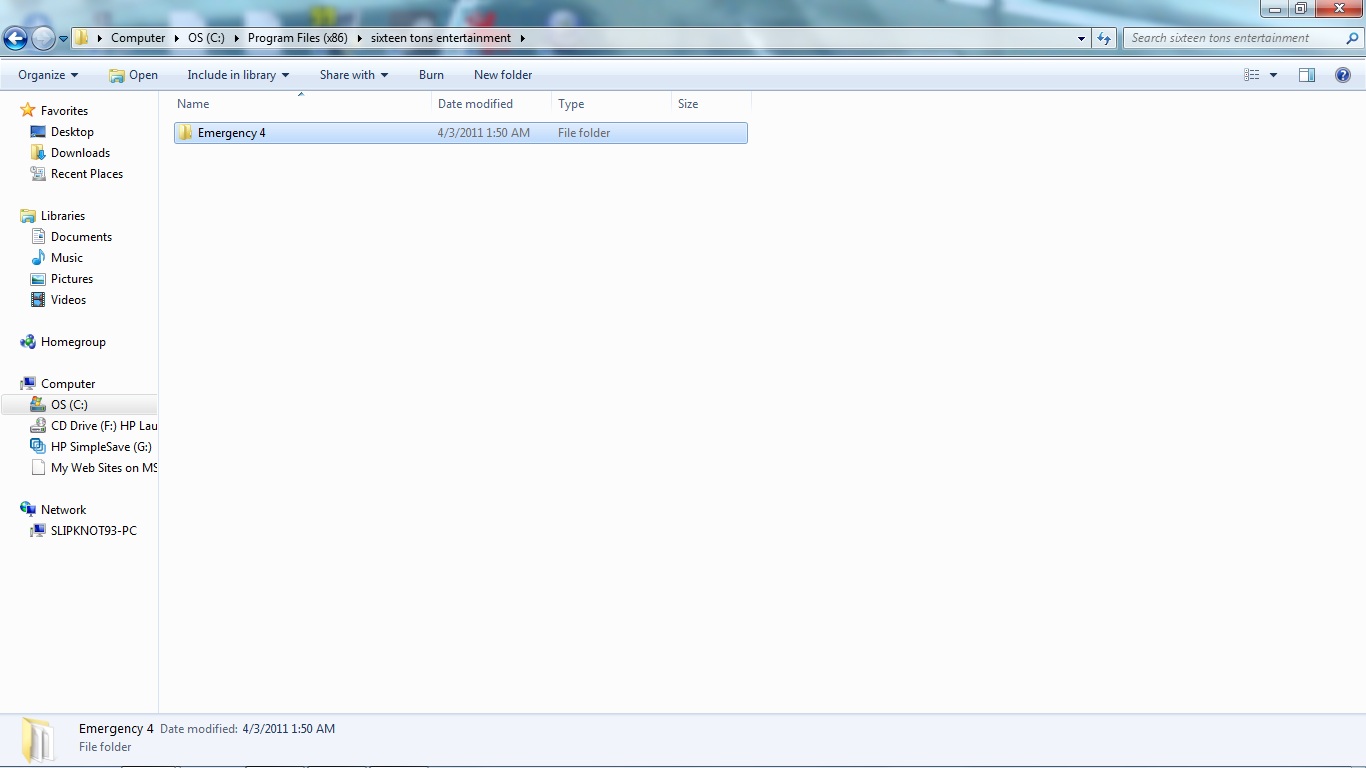Open the Organize menu
Viewport: 1366px width, 768px height.
[x=48, y=75]
